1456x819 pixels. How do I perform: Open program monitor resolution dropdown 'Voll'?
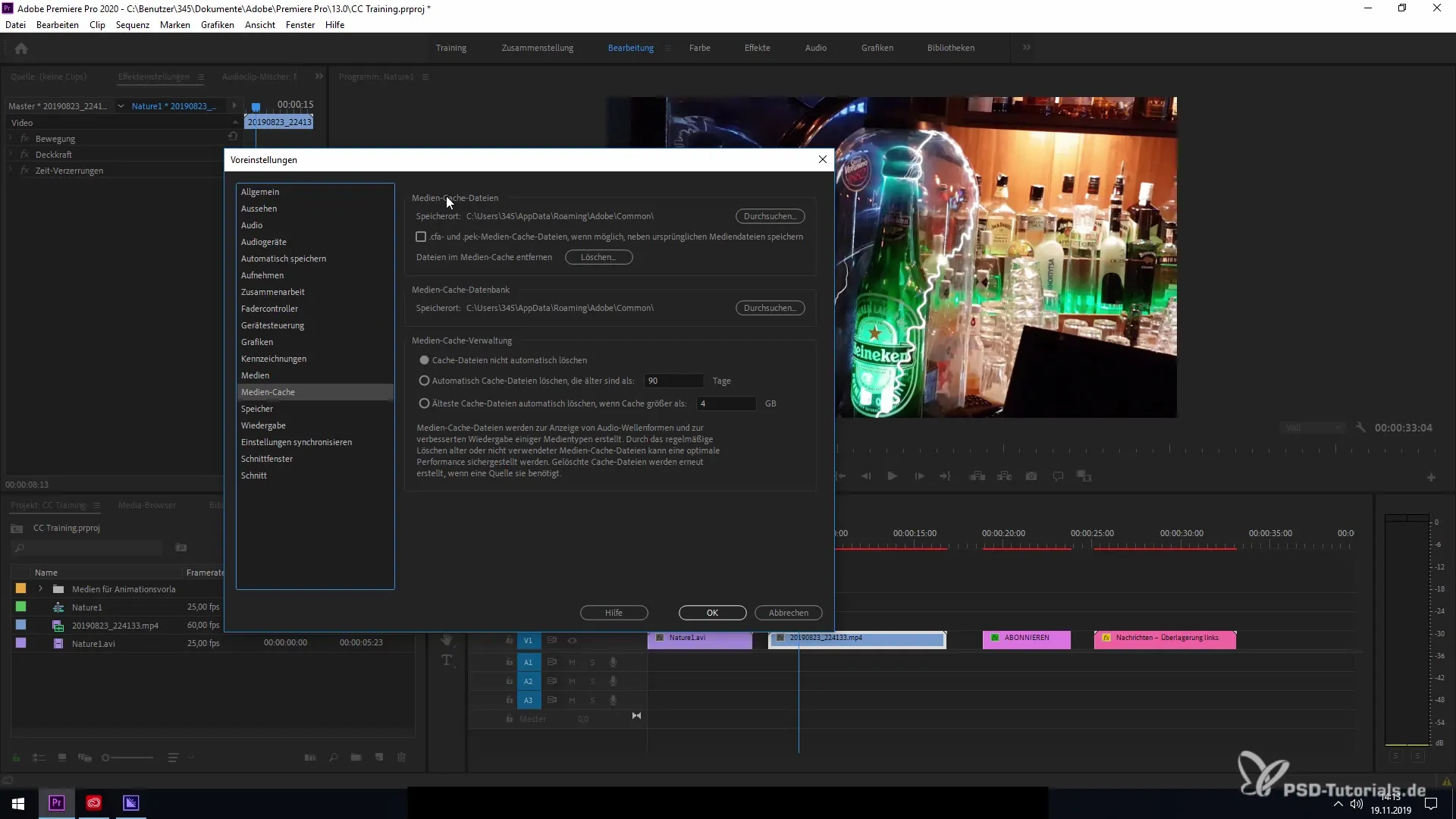[x=1312, y=428]
